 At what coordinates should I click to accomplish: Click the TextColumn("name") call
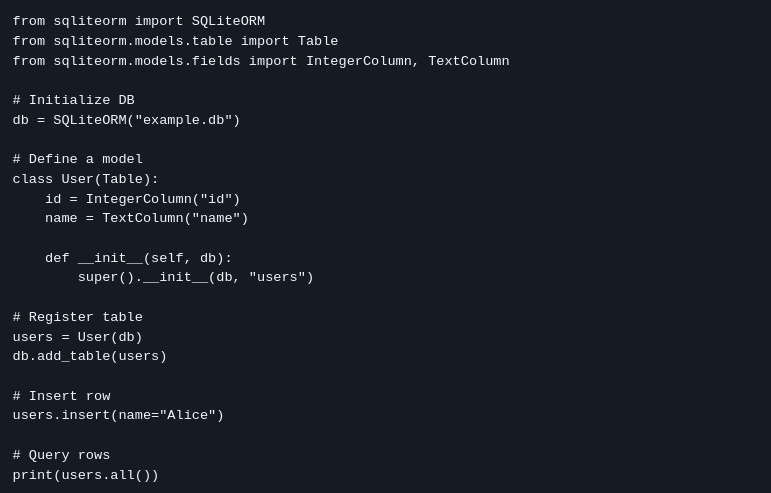pyautogui.click(x=175, y=218)
